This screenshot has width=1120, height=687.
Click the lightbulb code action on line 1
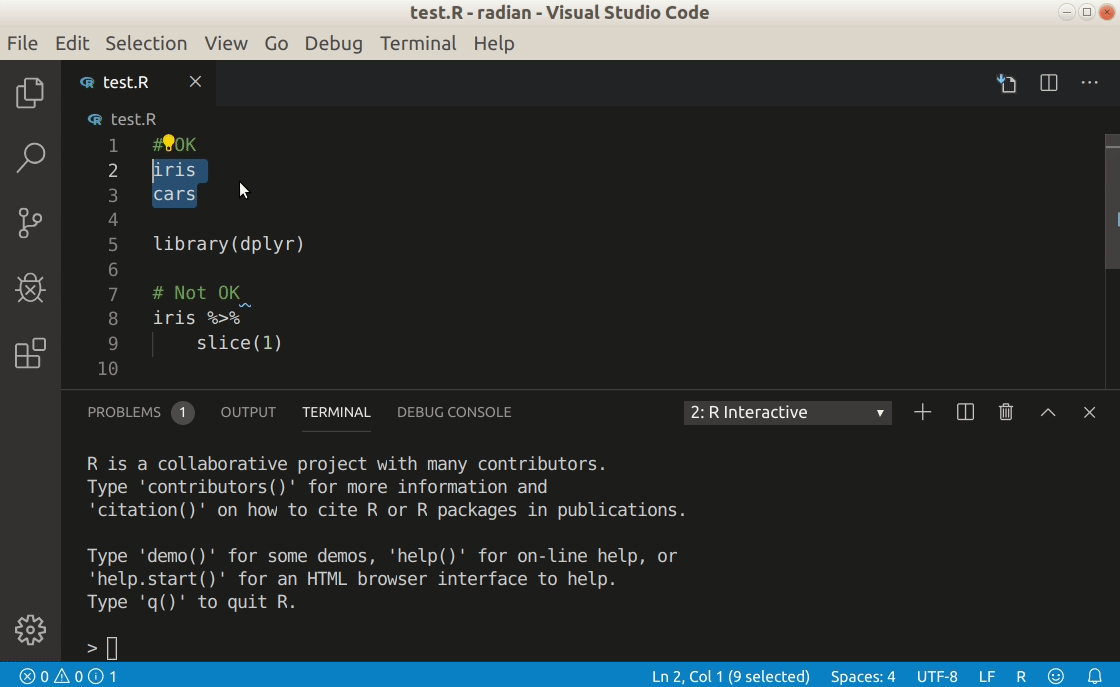(169, 143)
